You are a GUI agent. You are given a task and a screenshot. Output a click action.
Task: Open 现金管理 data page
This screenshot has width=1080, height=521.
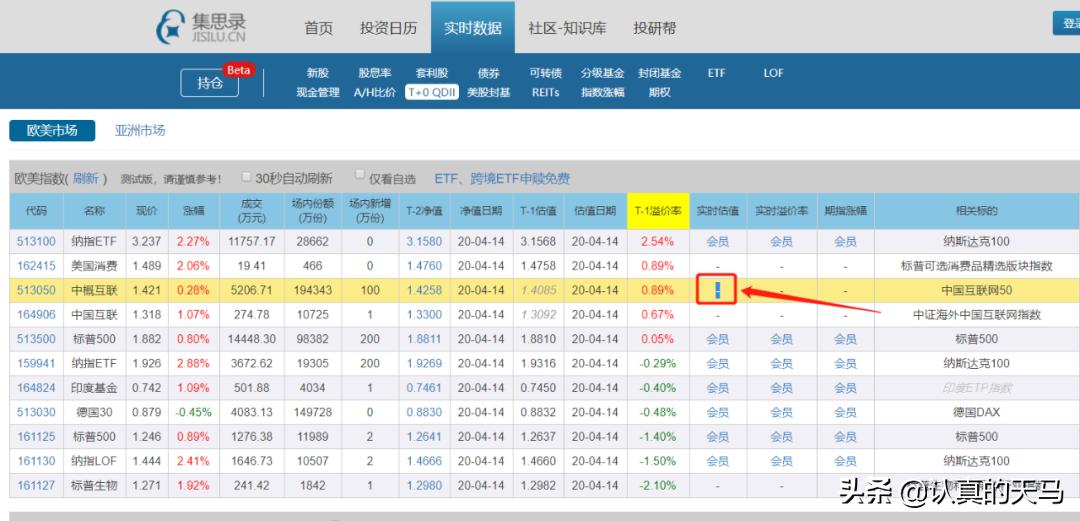(x=318, y=92)
